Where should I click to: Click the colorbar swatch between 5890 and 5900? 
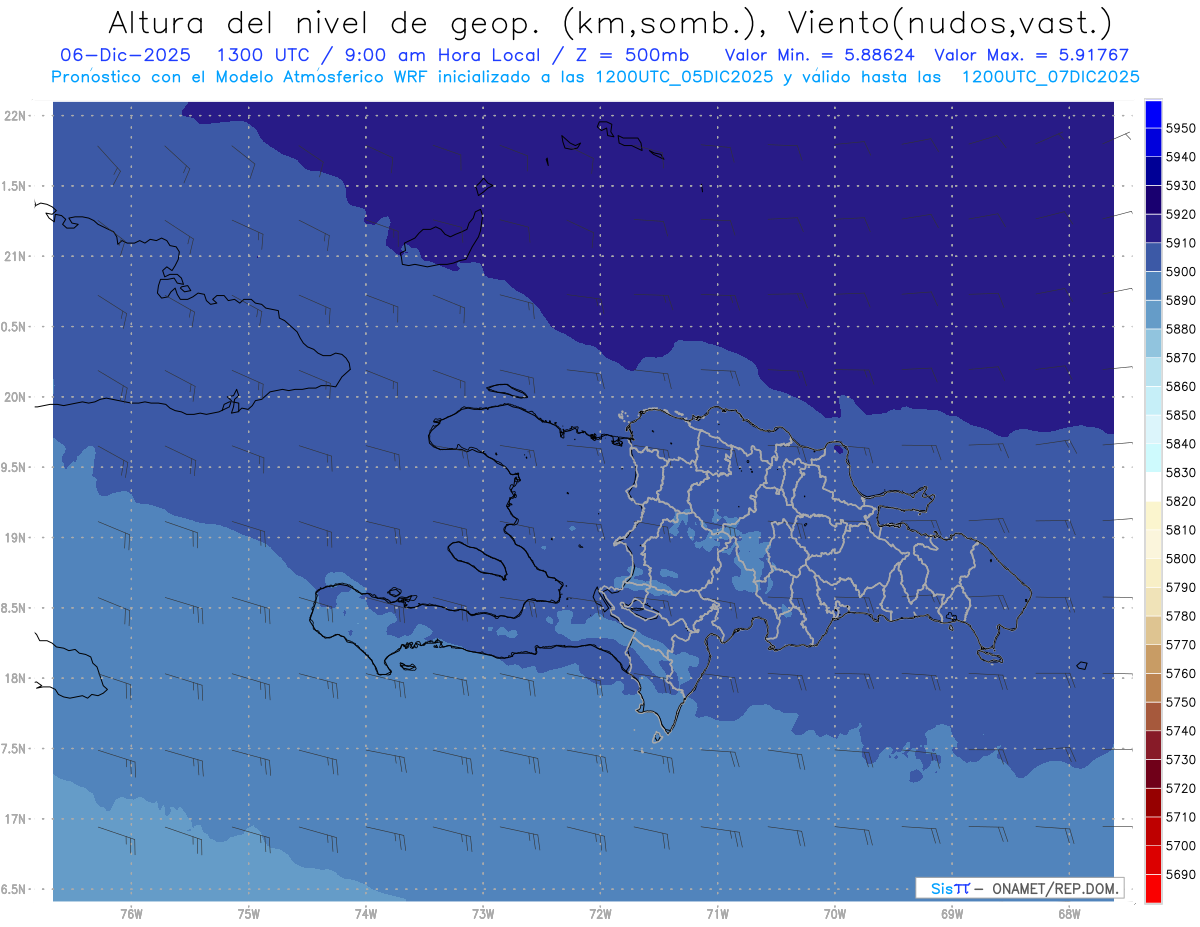click(1153, 286)
